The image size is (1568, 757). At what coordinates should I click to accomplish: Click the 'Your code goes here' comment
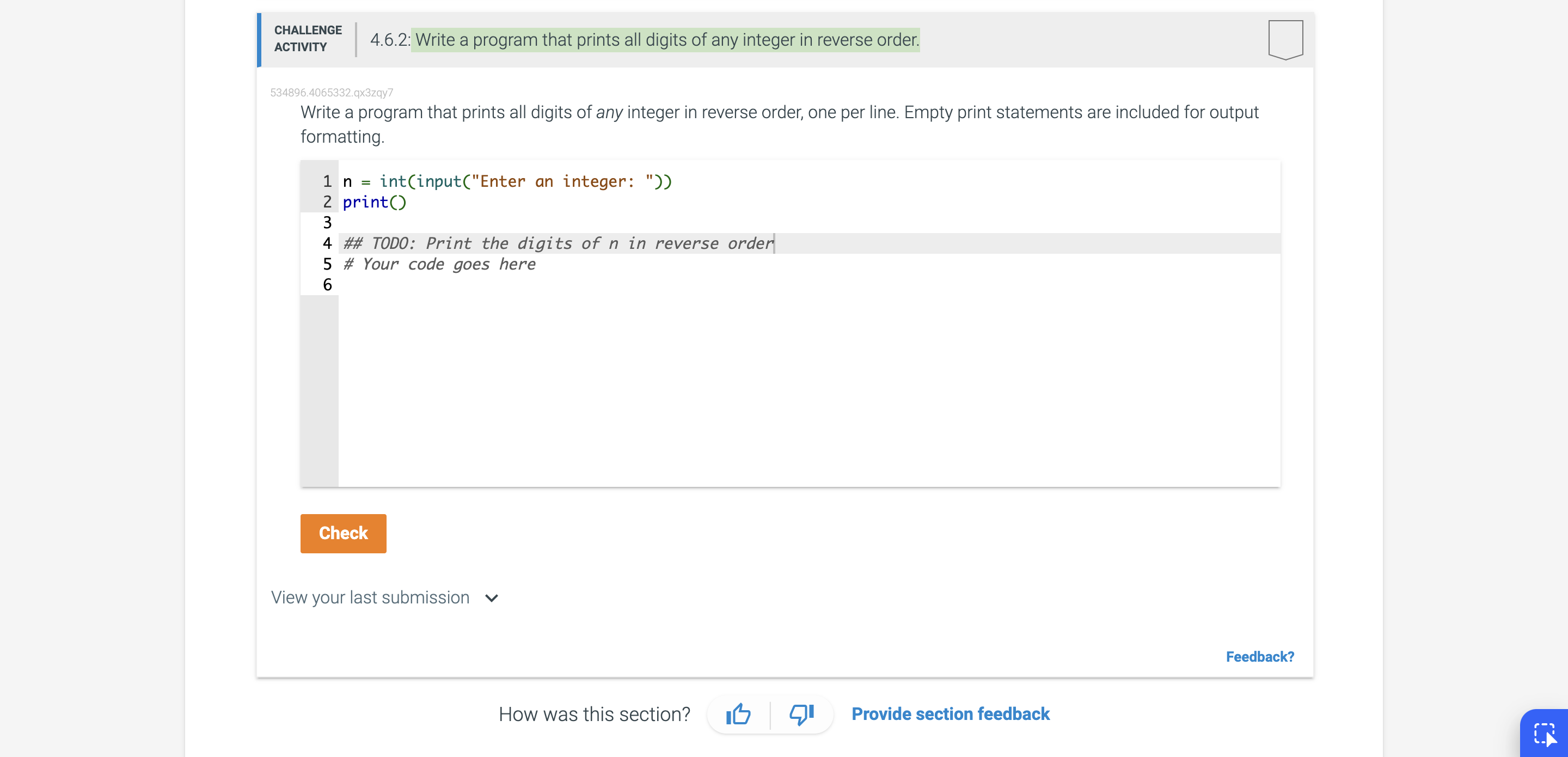(x=439, y=264)
